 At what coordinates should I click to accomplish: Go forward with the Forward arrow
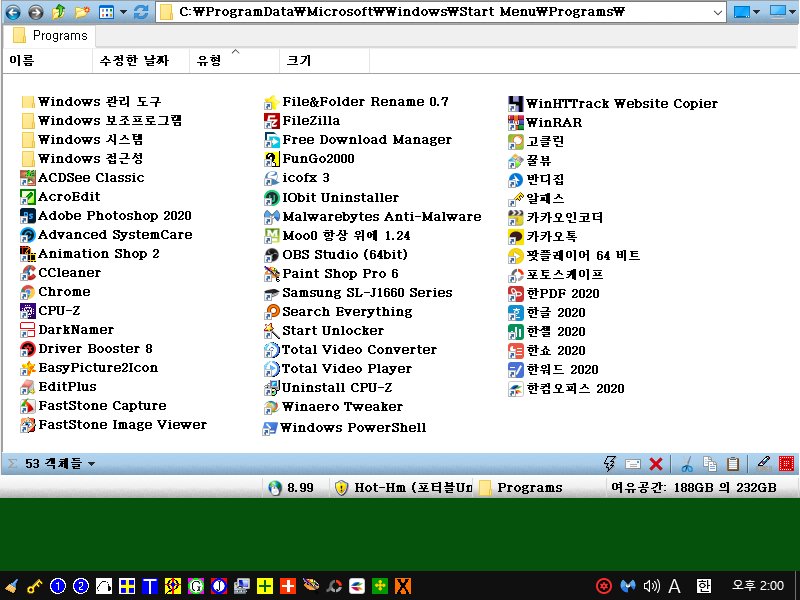[x=35, y=12]
